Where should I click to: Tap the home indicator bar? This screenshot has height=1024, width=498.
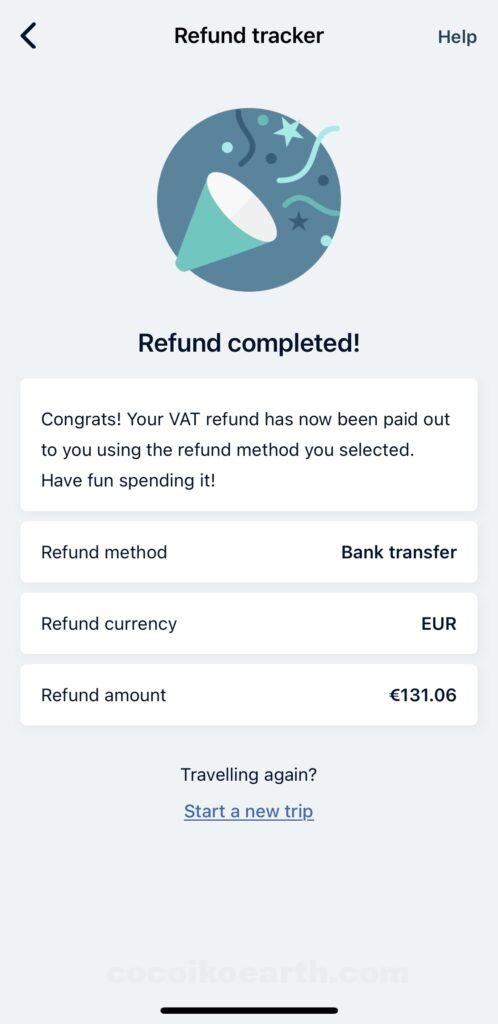tap(249, 1011)
